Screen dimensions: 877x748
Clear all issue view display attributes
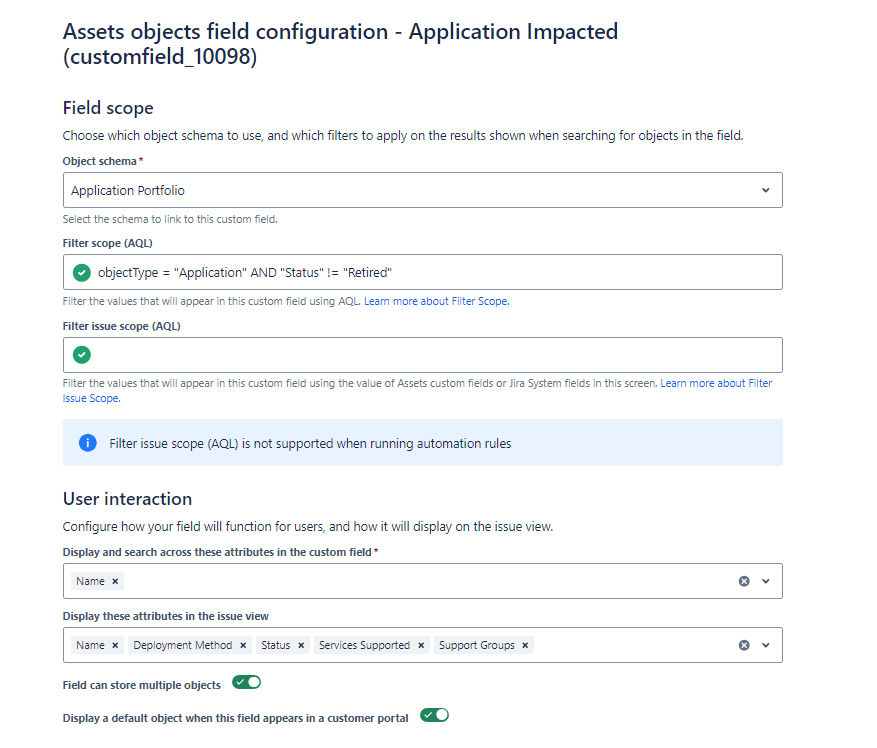pyautogui.click(x=744, y=646)
